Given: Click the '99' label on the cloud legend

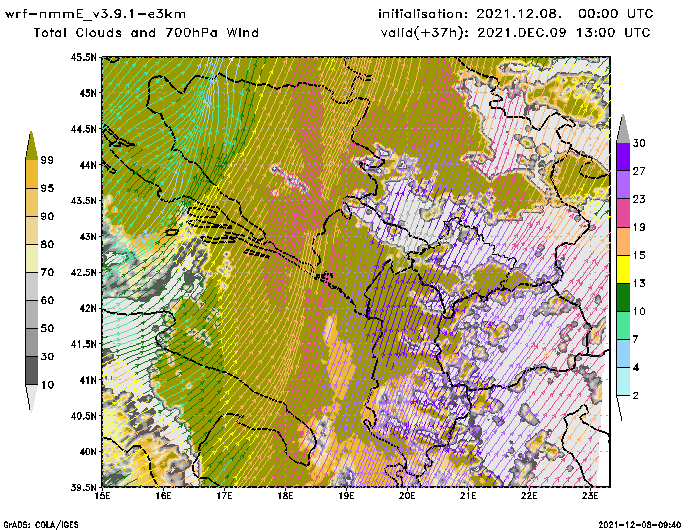Looking at the screenshot, I should point(47,160).
